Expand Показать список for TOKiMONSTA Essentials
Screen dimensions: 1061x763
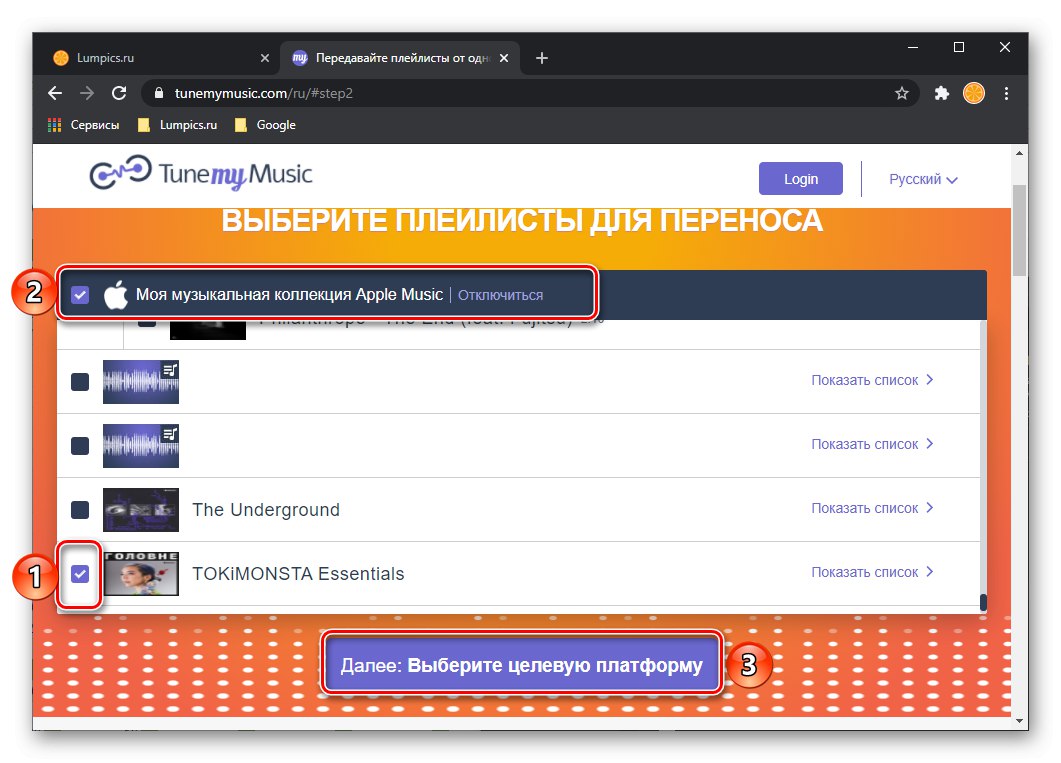(872, 572)
